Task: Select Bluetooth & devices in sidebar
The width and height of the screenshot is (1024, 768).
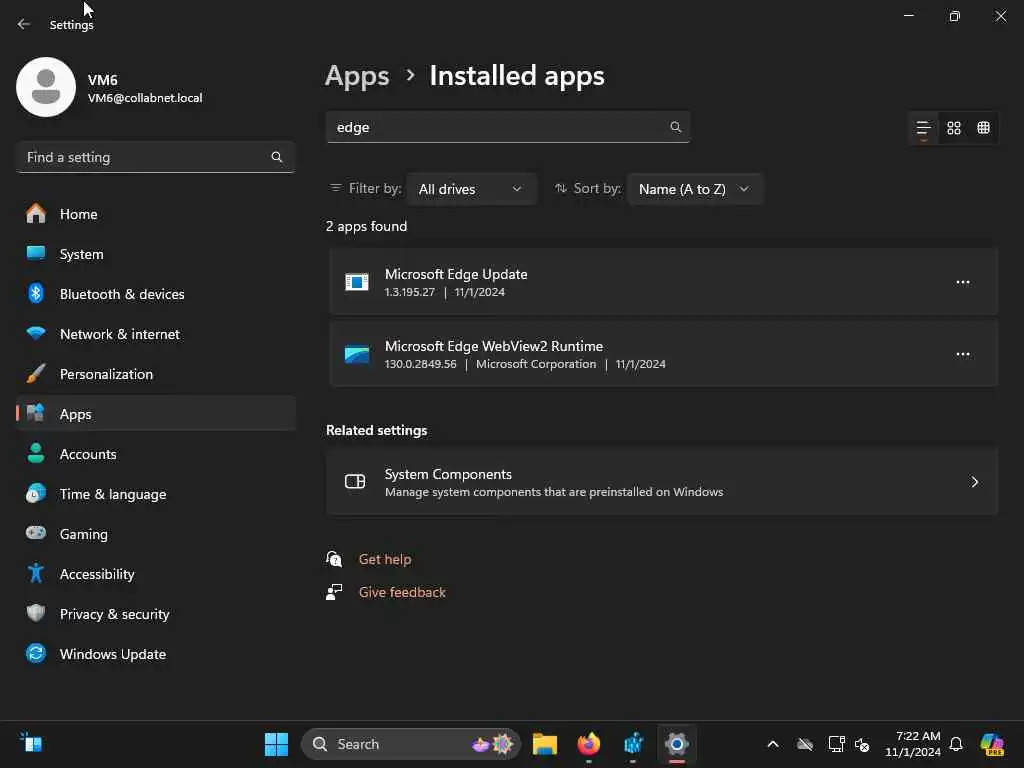Action: click(x=121, y=294)
